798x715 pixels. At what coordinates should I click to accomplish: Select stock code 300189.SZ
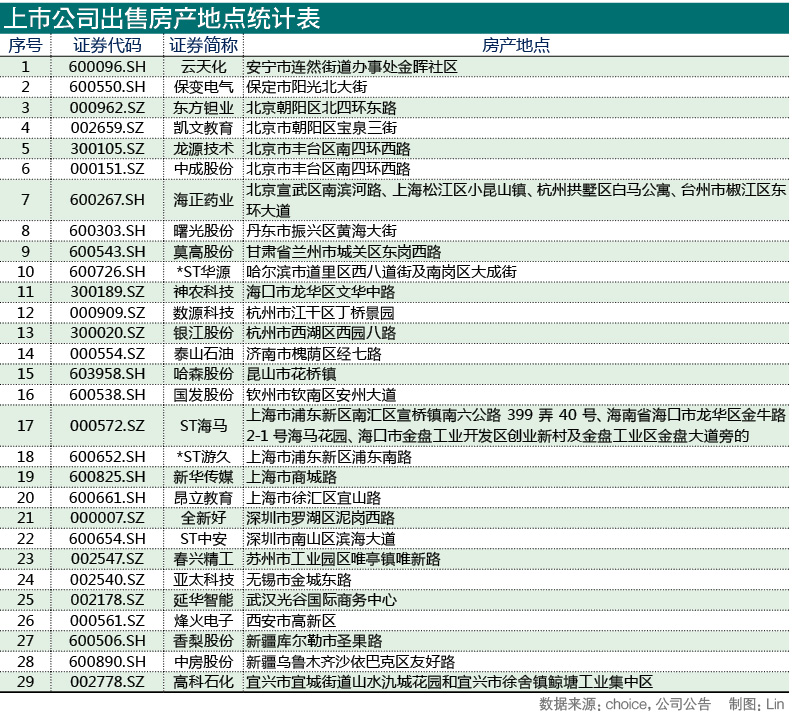coord(107,292)
